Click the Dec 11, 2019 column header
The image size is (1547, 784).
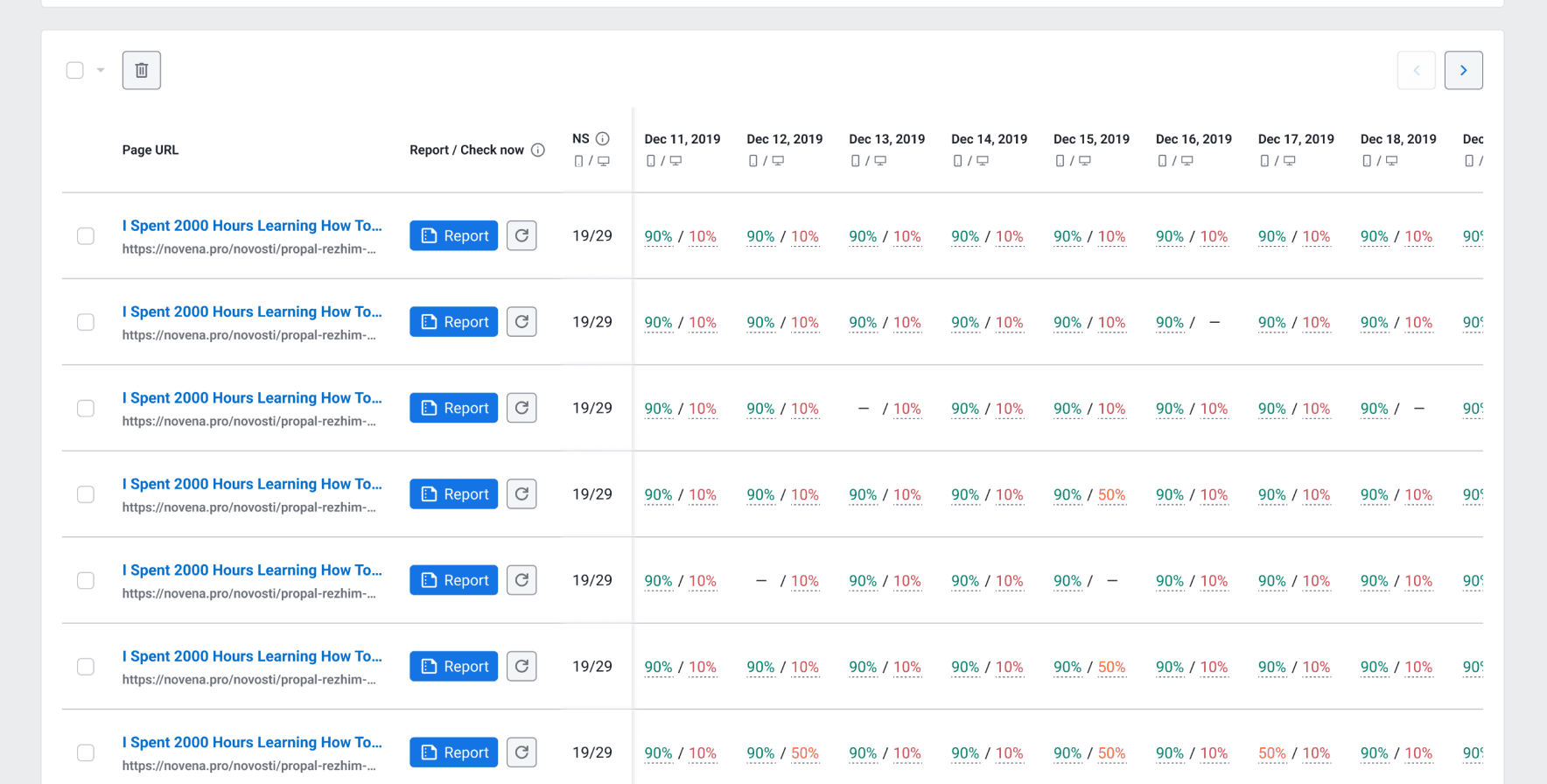click(x=682, y=139)
